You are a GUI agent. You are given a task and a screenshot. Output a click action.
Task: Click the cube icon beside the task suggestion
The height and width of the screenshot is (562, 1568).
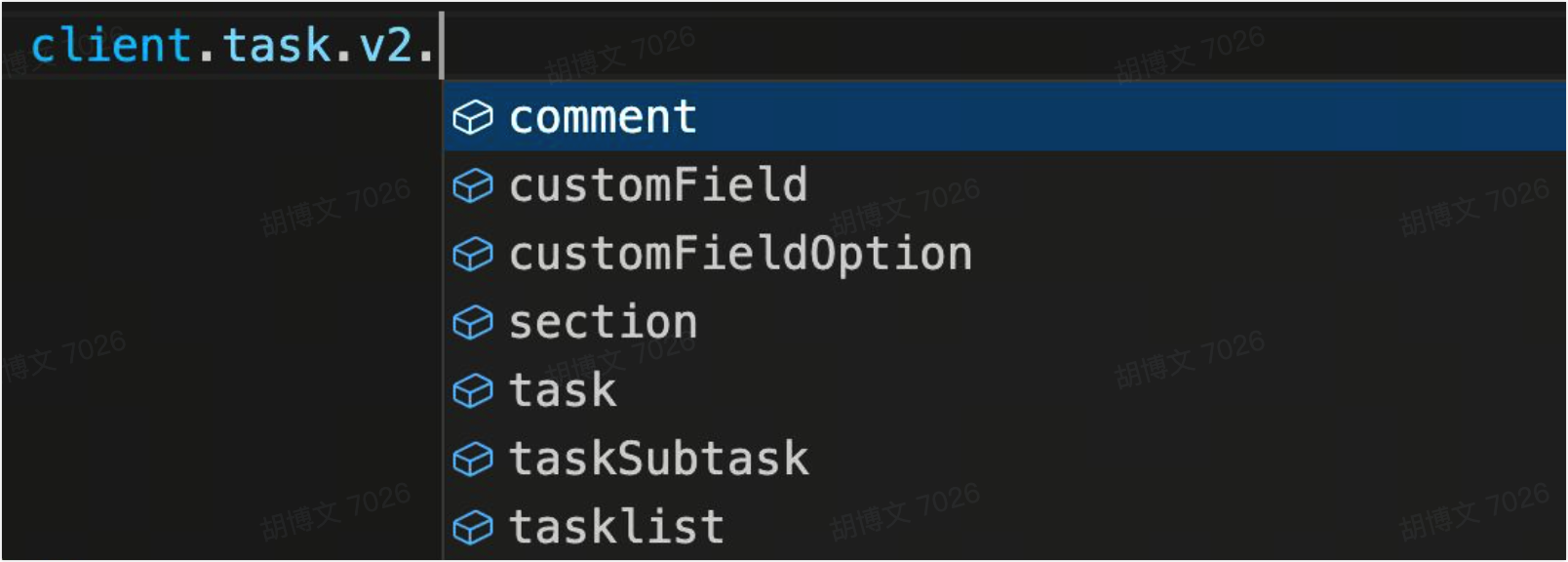tap(473, 391)
